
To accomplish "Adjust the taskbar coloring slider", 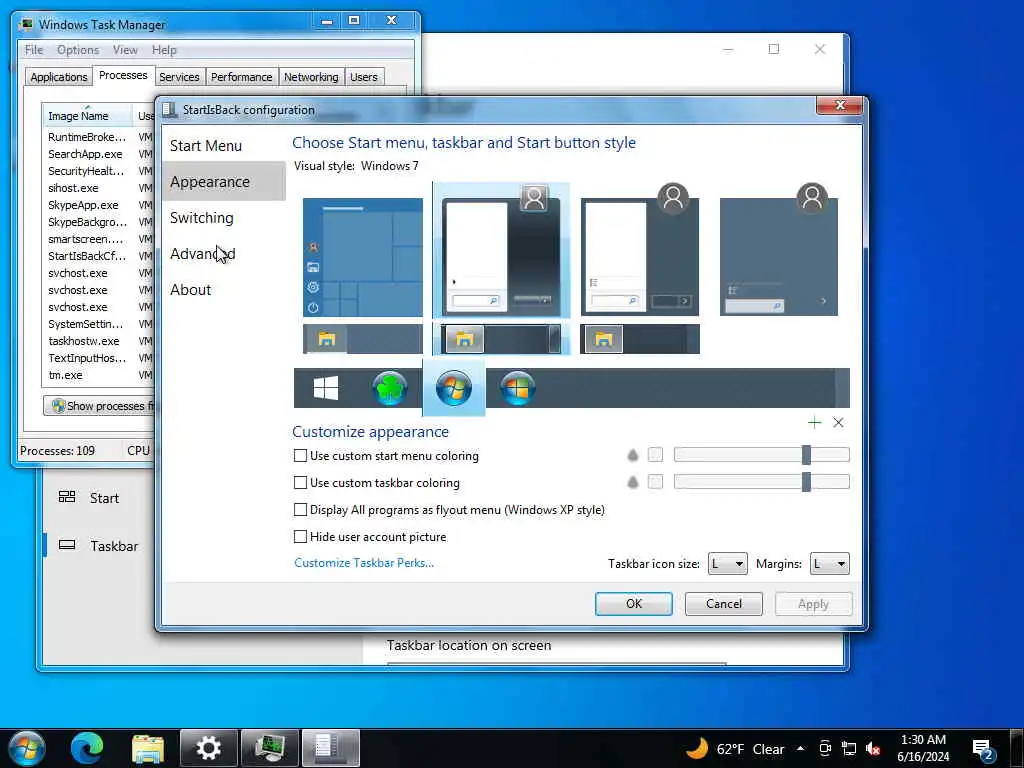I will click(761, 482).
